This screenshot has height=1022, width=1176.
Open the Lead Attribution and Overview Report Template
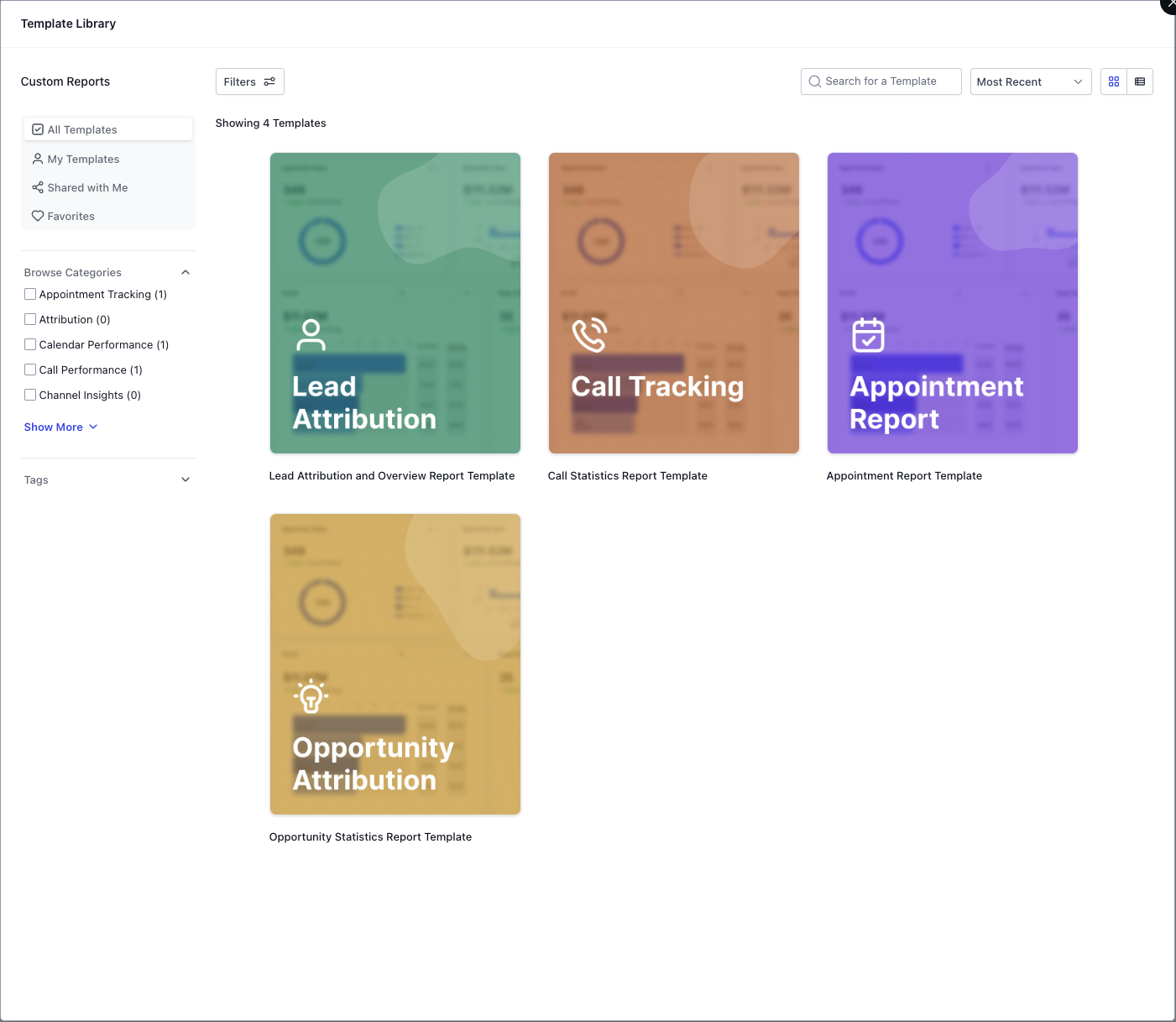click(x=395, y=302)
